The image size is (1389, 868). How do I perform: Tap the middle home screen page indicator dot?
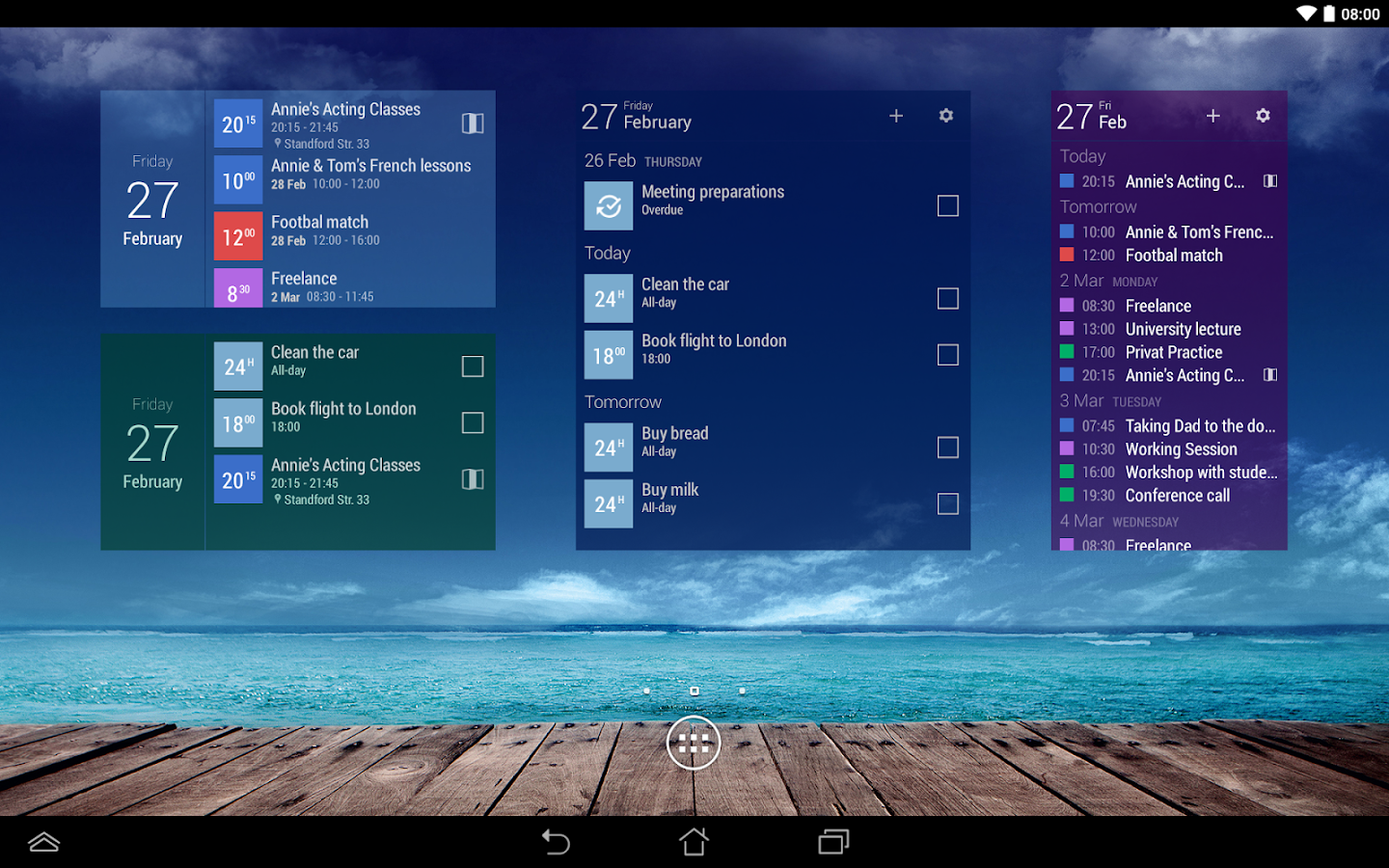pos(694,691)
